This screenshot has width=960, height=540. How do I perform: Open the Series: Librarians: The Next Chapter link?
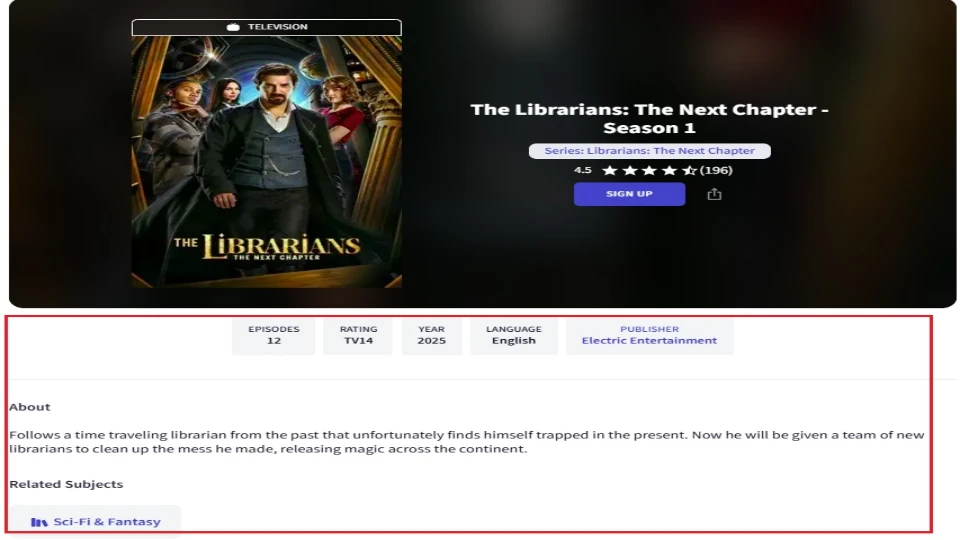coord(650,151)
